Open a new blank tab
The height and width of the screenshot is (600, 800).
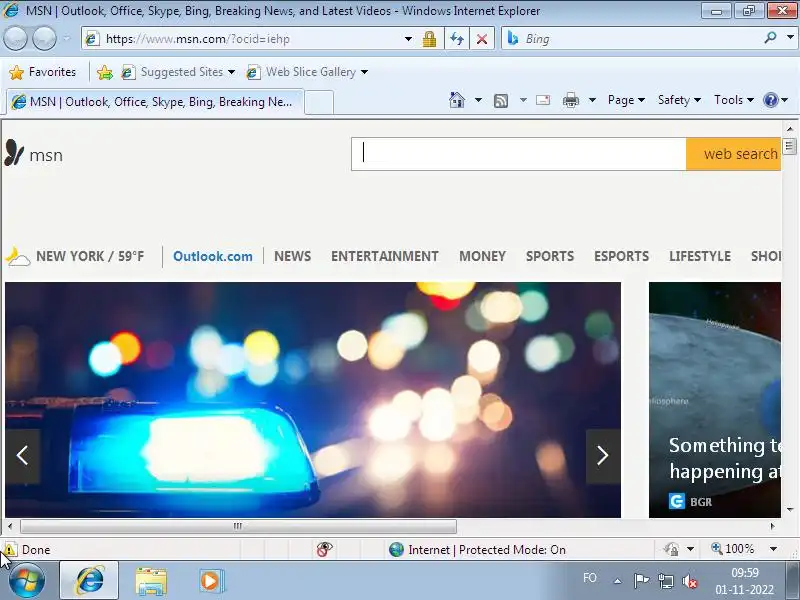click(x=319, y=102)
